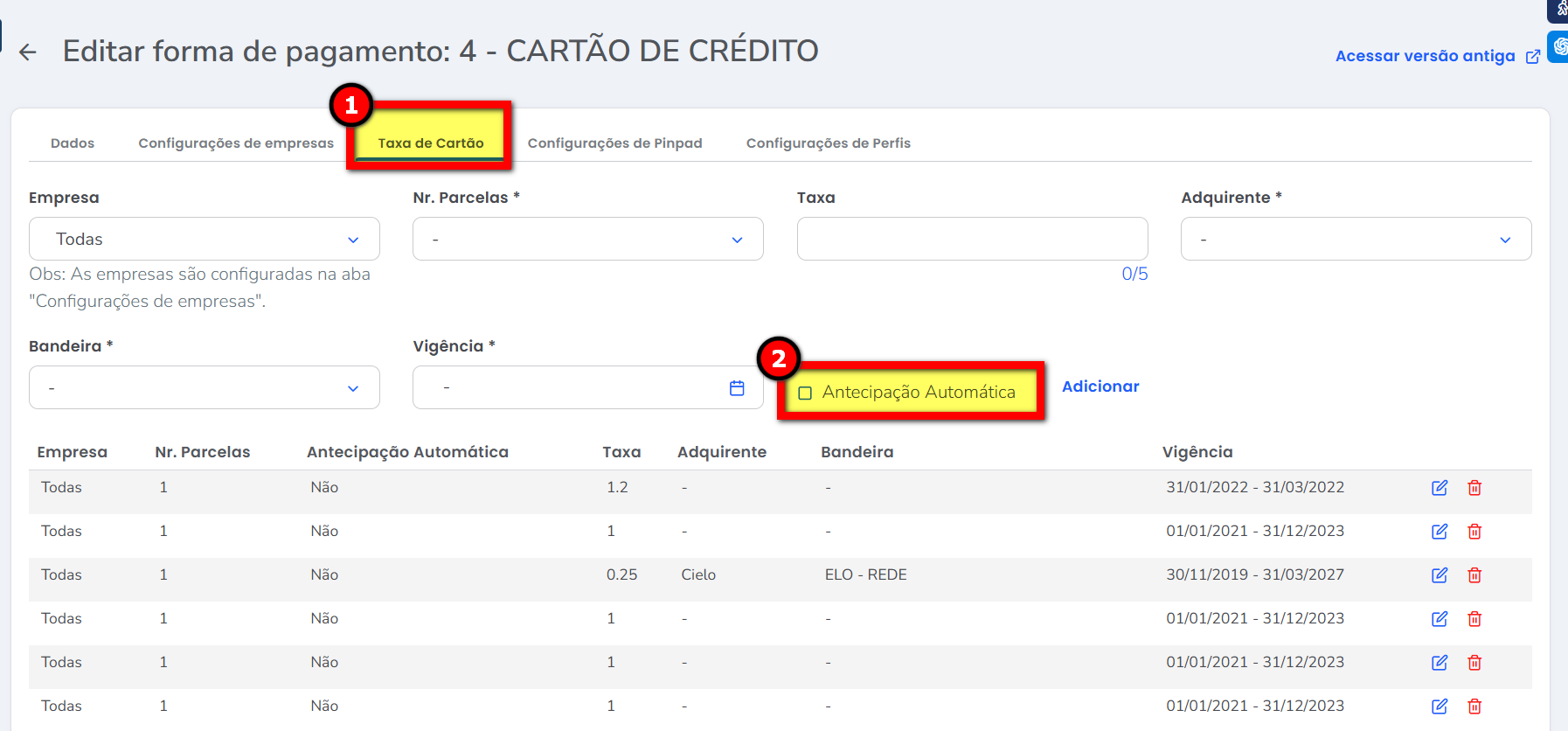Screen dimensions: 1568x731
Task: Open the Configurações de Pinpad tab
Action: coord(614,143)
